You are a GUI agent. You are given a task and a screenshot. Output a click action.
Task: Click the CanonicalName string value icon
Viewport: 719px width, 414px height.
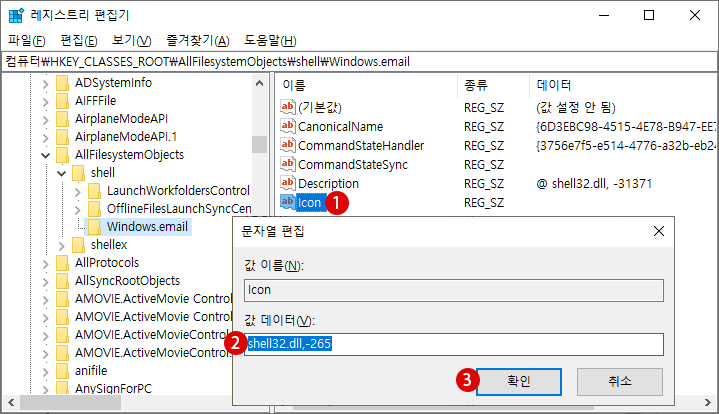click(x=288, y=126)
